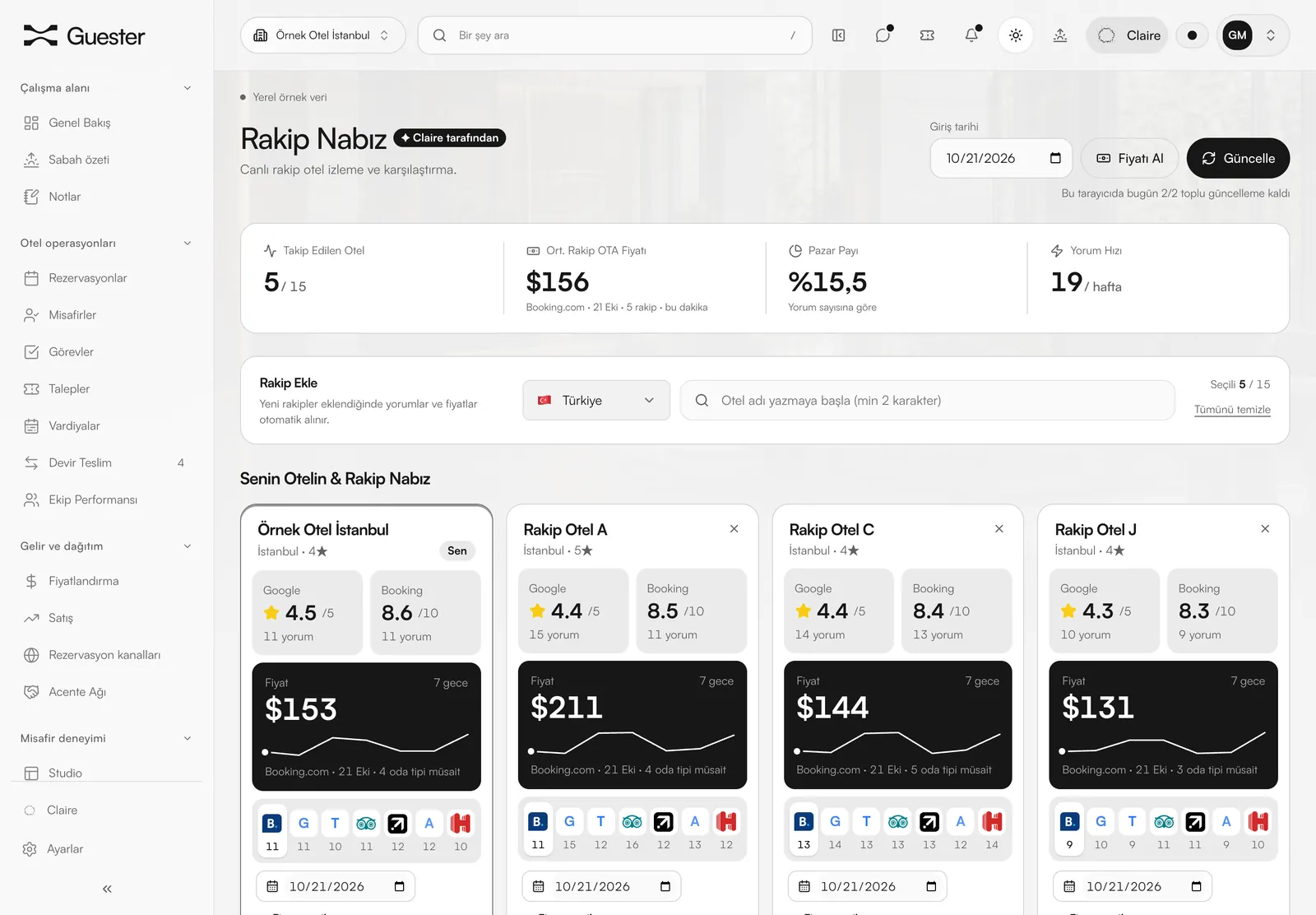Screen dimensions: 1316x915
Task: Open Genel Bakış in sidebar
Action: [106, 123]
